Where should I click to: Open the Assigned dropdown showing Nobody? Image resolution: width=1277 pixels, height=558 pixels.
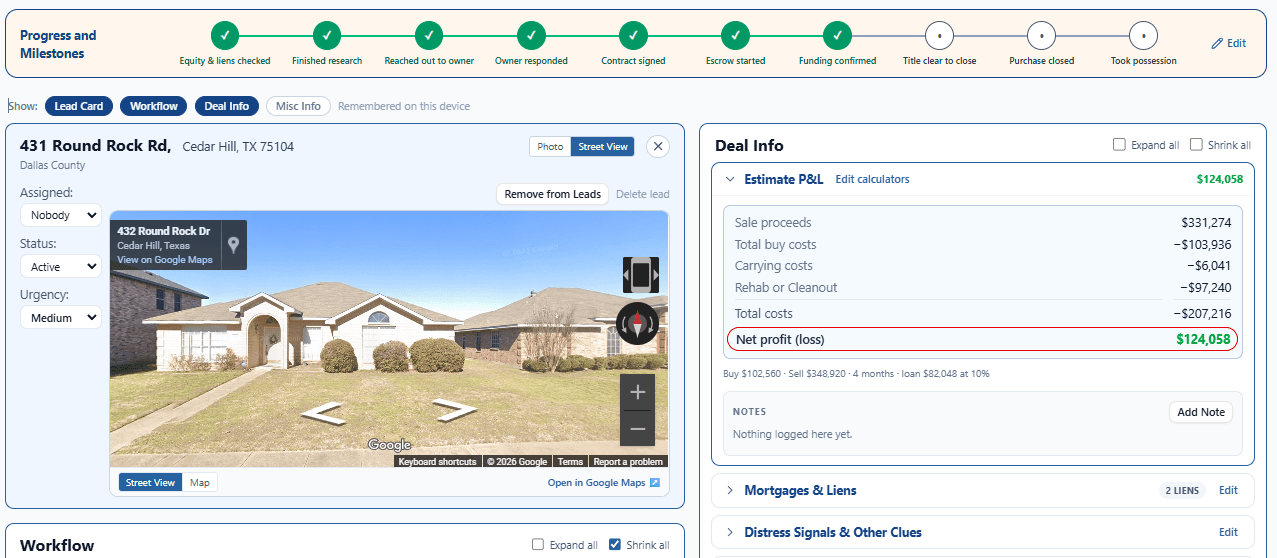click(x=61, y=215)
